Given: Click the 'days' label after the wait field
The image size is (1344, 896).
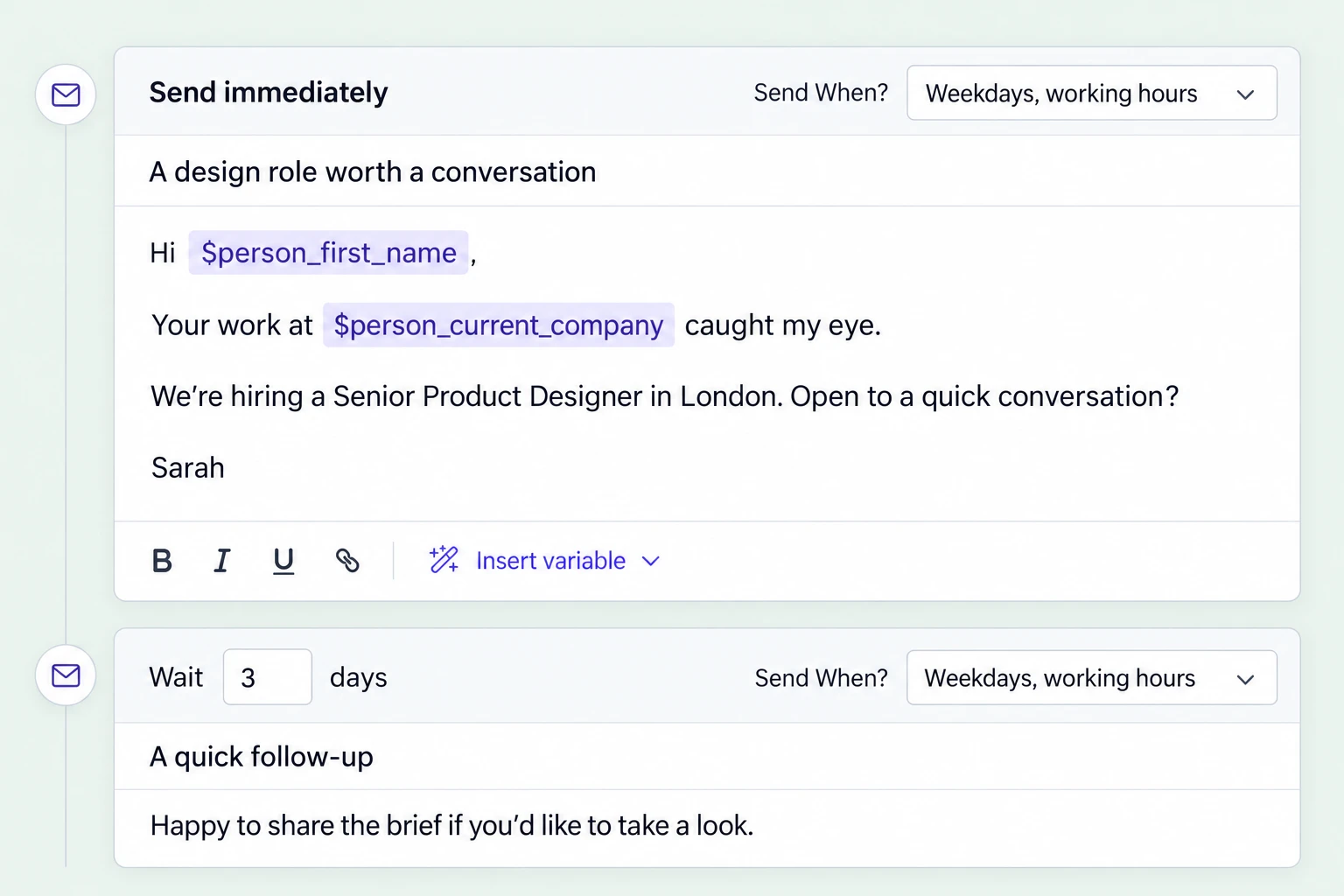Looking at the screenshot, I should click(x=359, y=678).
